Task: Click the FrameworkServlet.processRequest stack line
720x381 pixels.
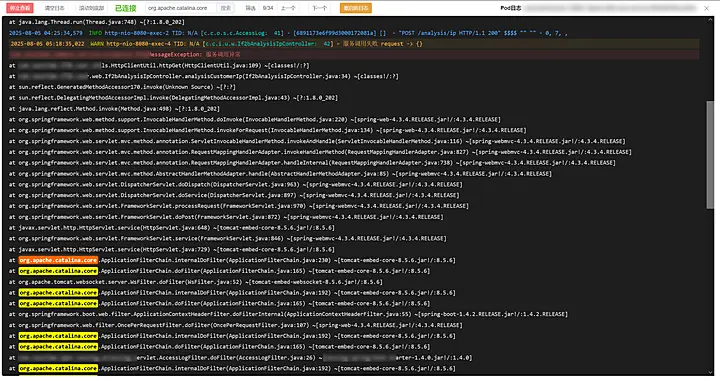Action: point(239,206)
